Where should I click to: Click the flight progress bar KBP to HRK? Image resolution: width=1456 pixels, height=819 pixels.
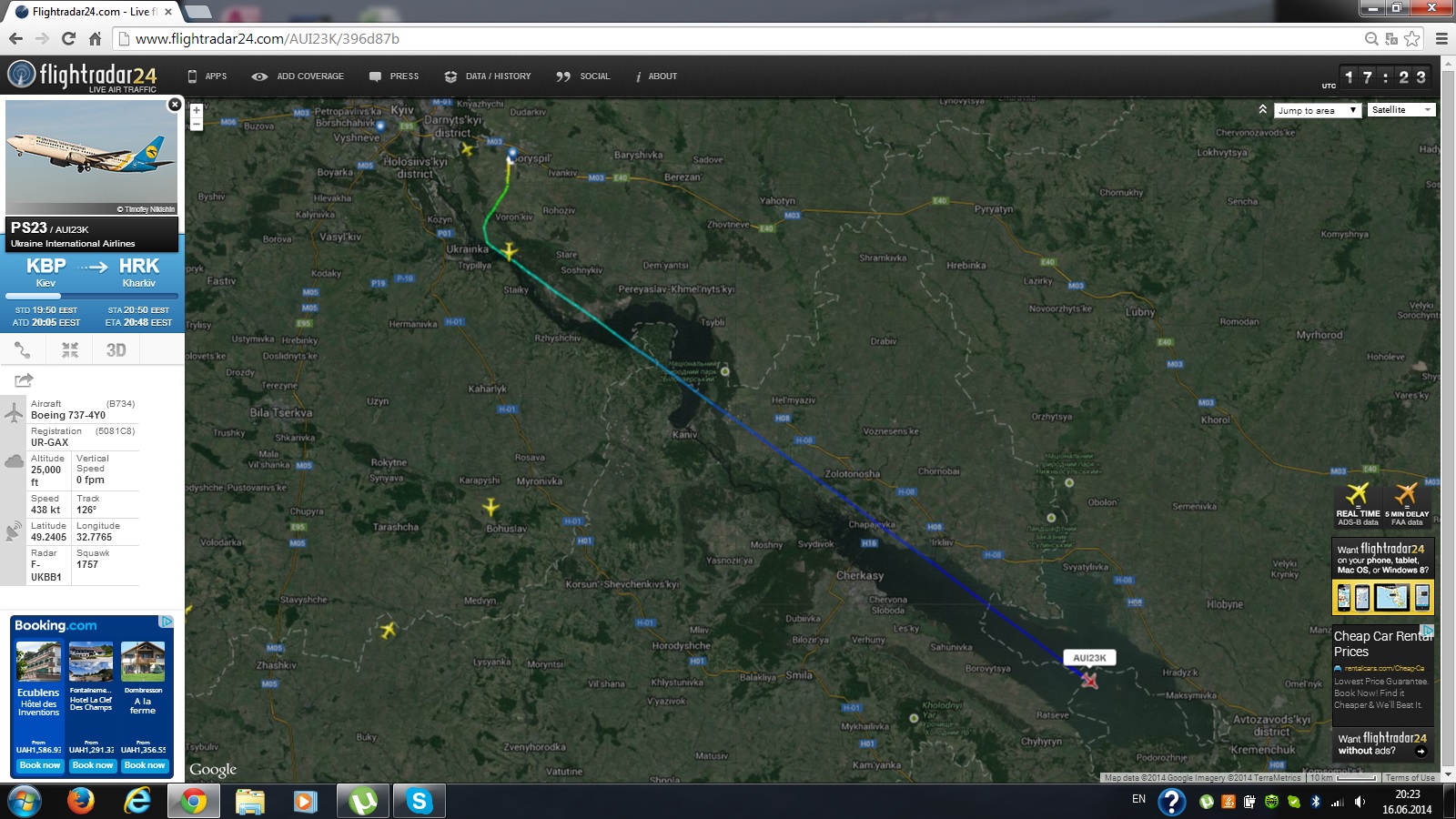tap(92, 296)
